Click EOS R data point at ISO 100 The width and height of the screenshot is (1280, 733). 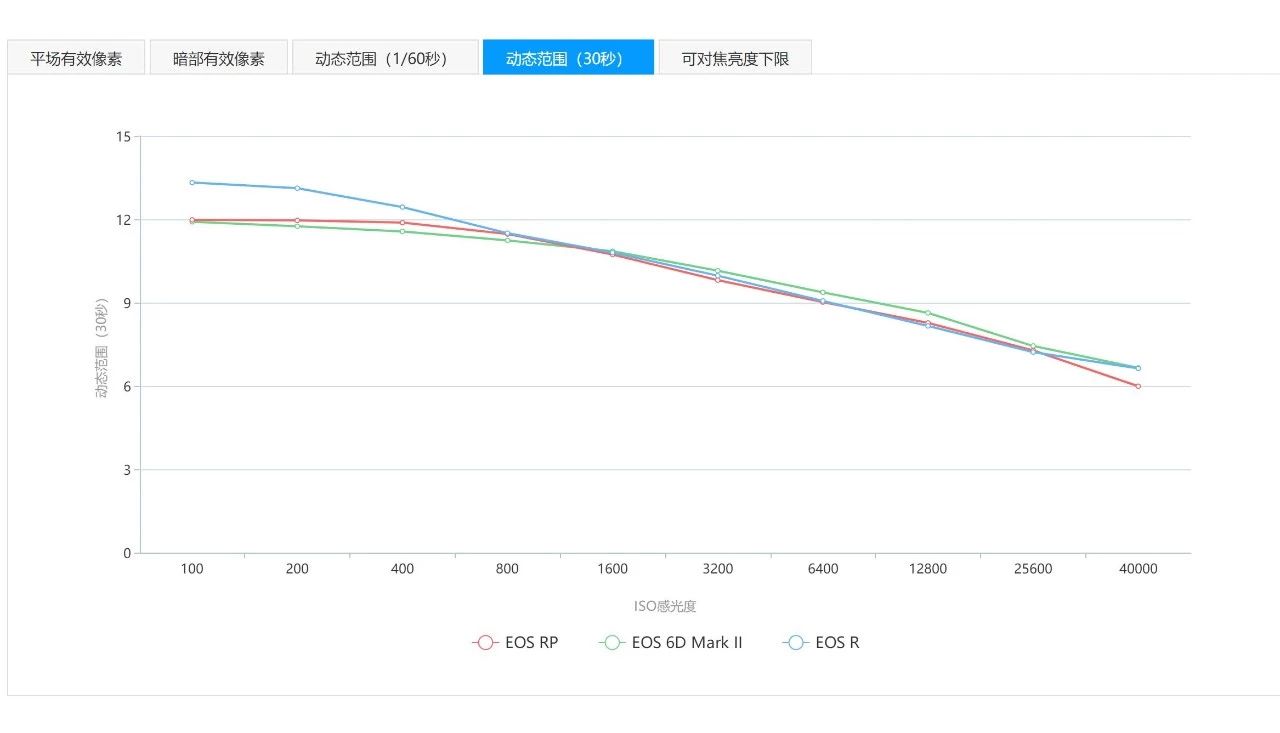click(x=192, y=182)
